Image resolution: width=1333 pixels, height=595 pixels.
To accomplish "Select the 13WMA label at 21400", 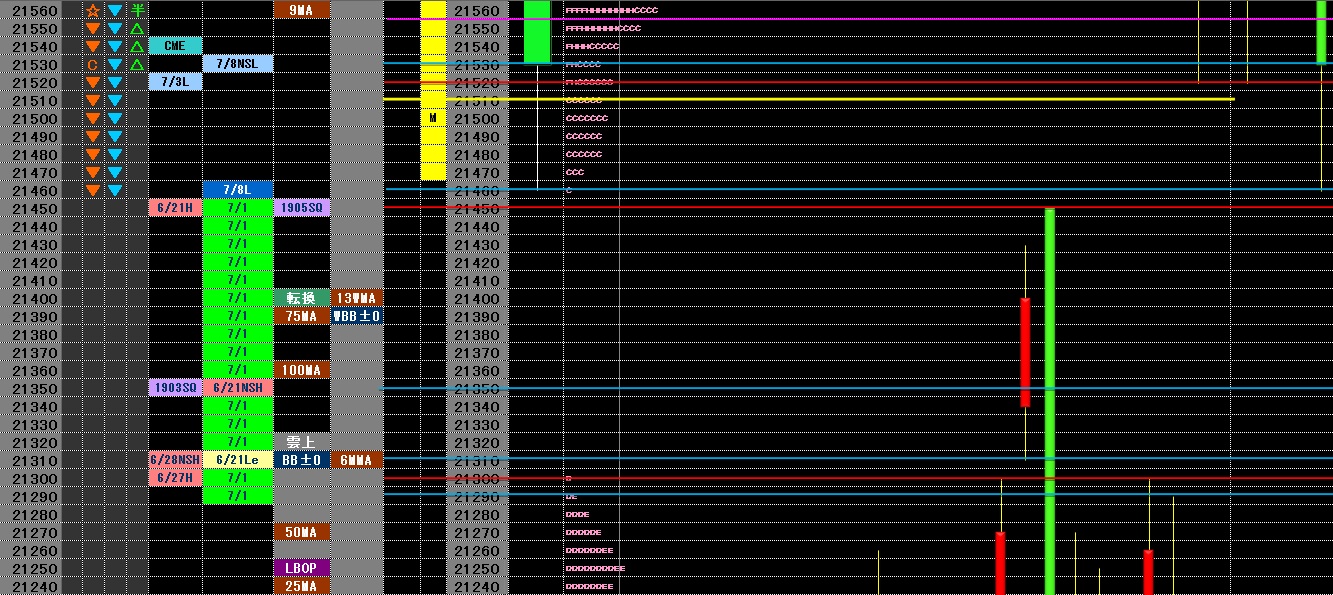I will [356, 298].
